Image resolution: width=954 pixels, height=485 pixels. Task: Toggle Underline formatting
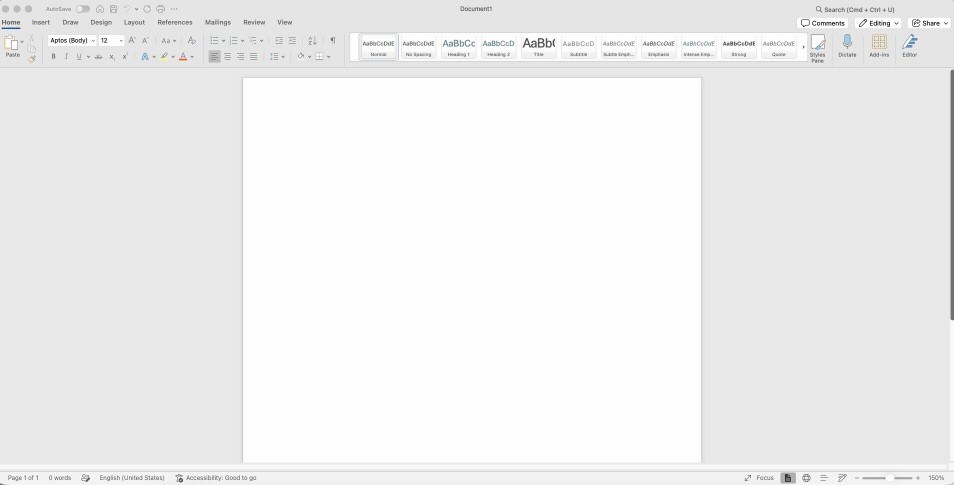pos(78,57)
